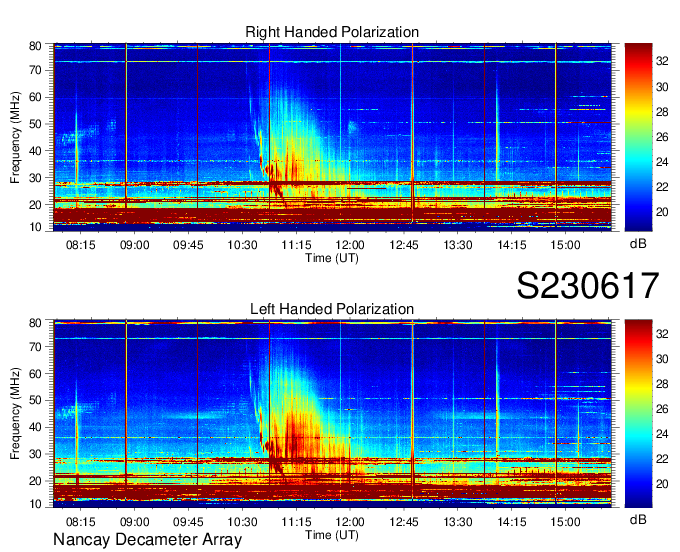Click the "40" frequency tick of Left Handed plot

click(x=36, y=427)
